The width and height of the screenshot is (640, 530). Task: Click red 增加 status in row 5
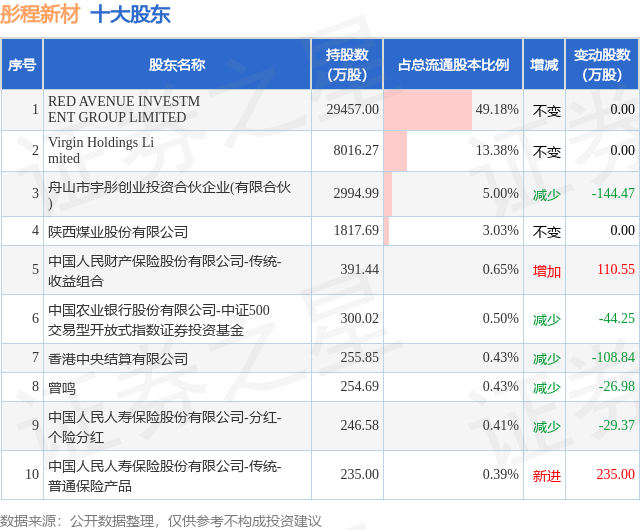click(547, 271)
